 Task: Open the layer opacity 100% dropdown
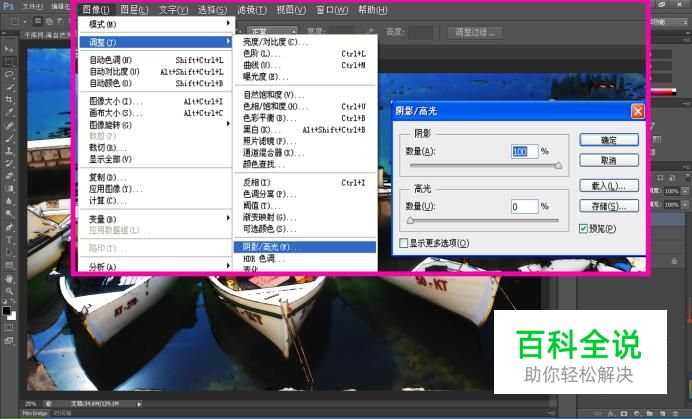[x=684, y=191]
